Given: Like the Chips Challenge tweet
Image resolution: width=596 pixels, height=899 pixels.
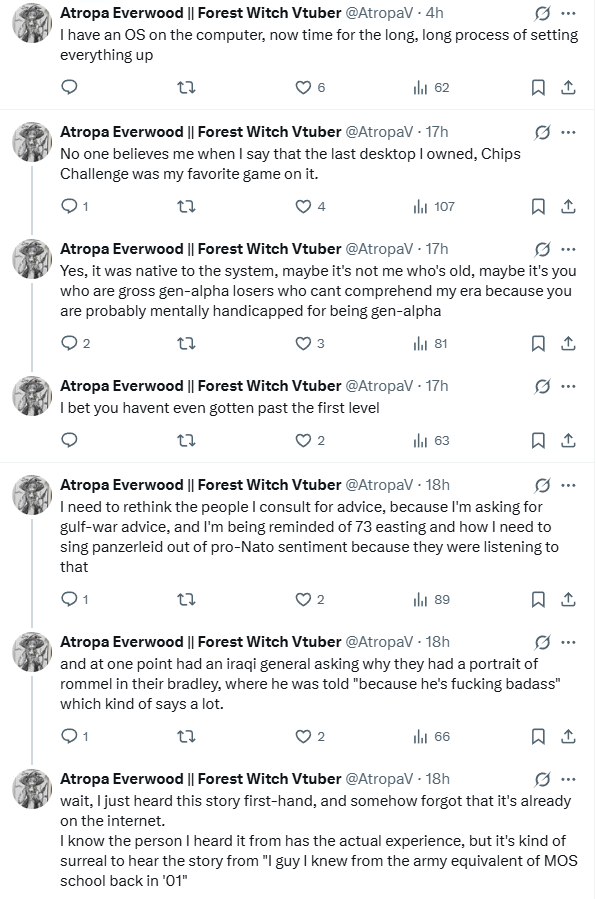Looking at the screenshot, I should point(310,206).
